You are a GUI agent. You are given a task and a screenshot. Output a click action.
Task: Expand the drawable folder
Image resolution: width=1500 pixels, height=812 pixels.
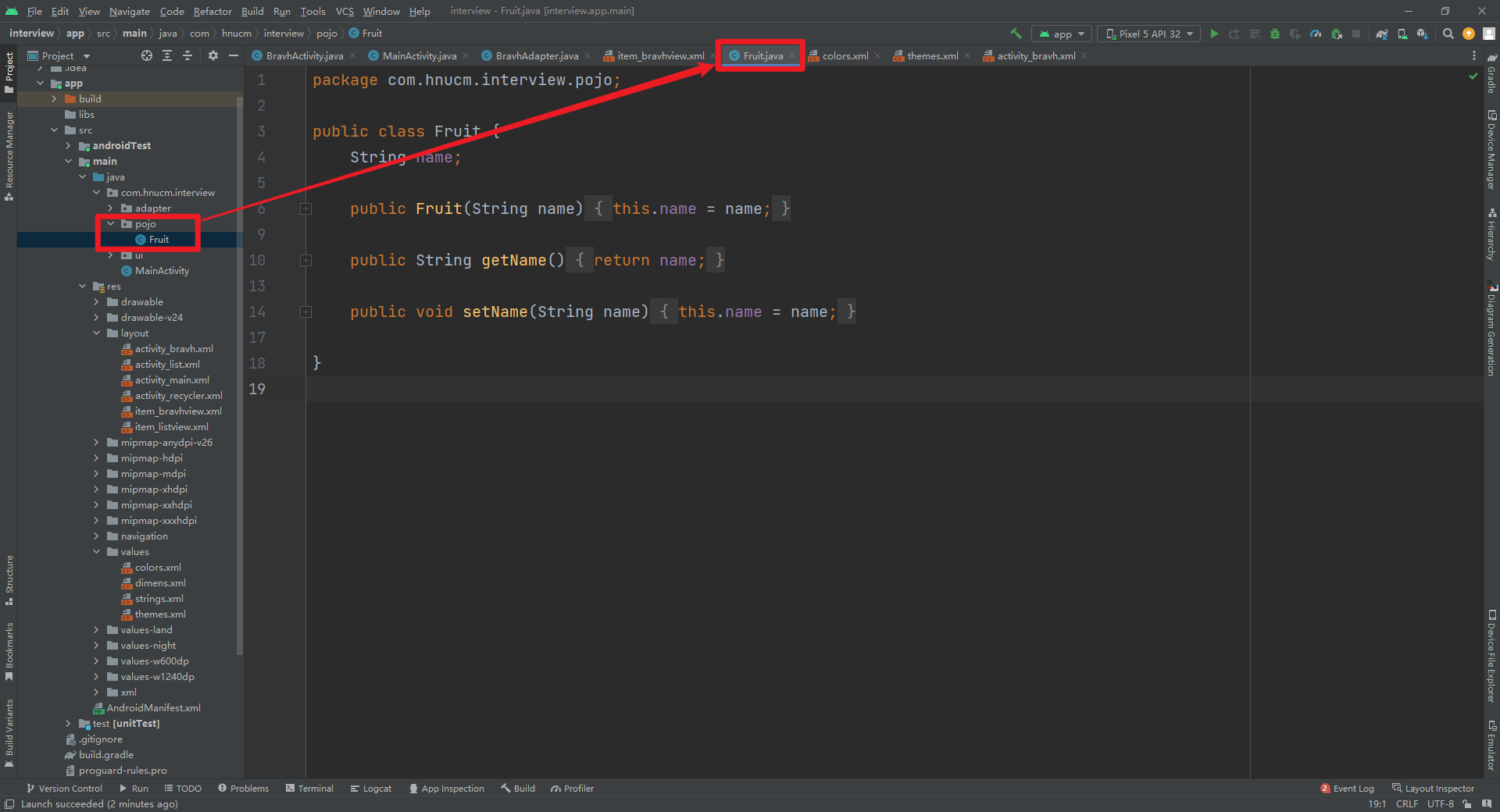(96, 302)
